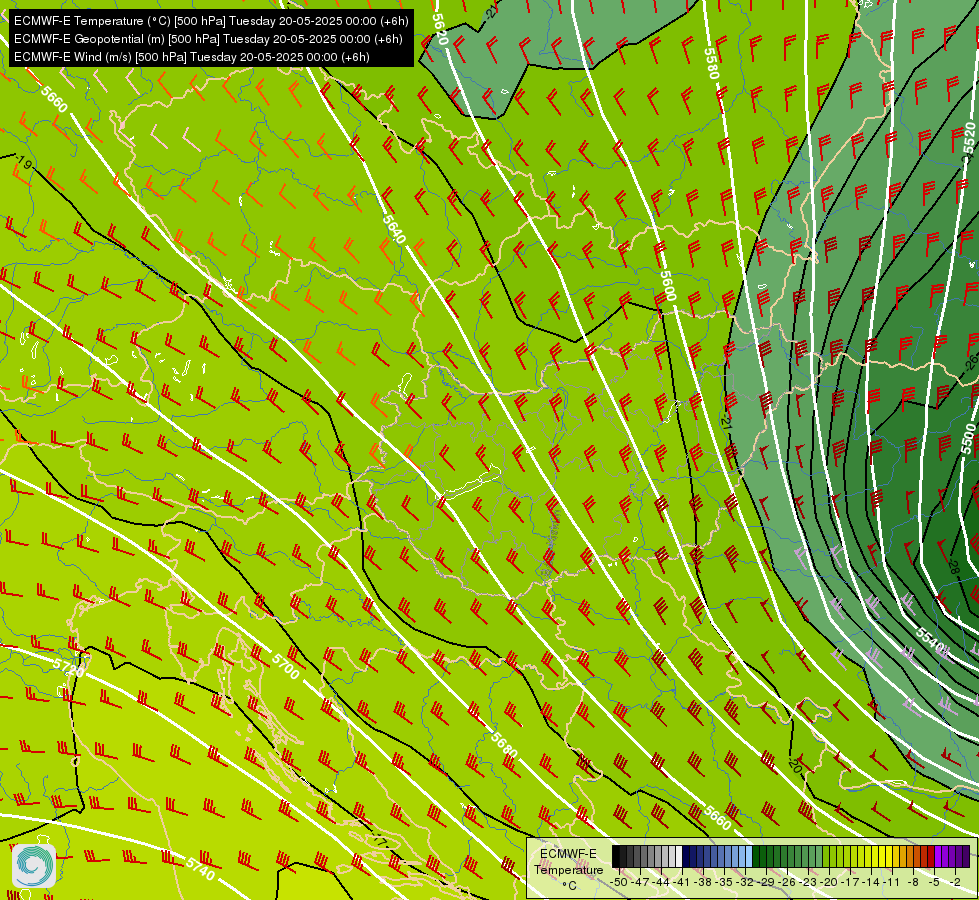Click the swirl logo icon in the corner
The image size is (979, 900).
[x=34, y=865]
